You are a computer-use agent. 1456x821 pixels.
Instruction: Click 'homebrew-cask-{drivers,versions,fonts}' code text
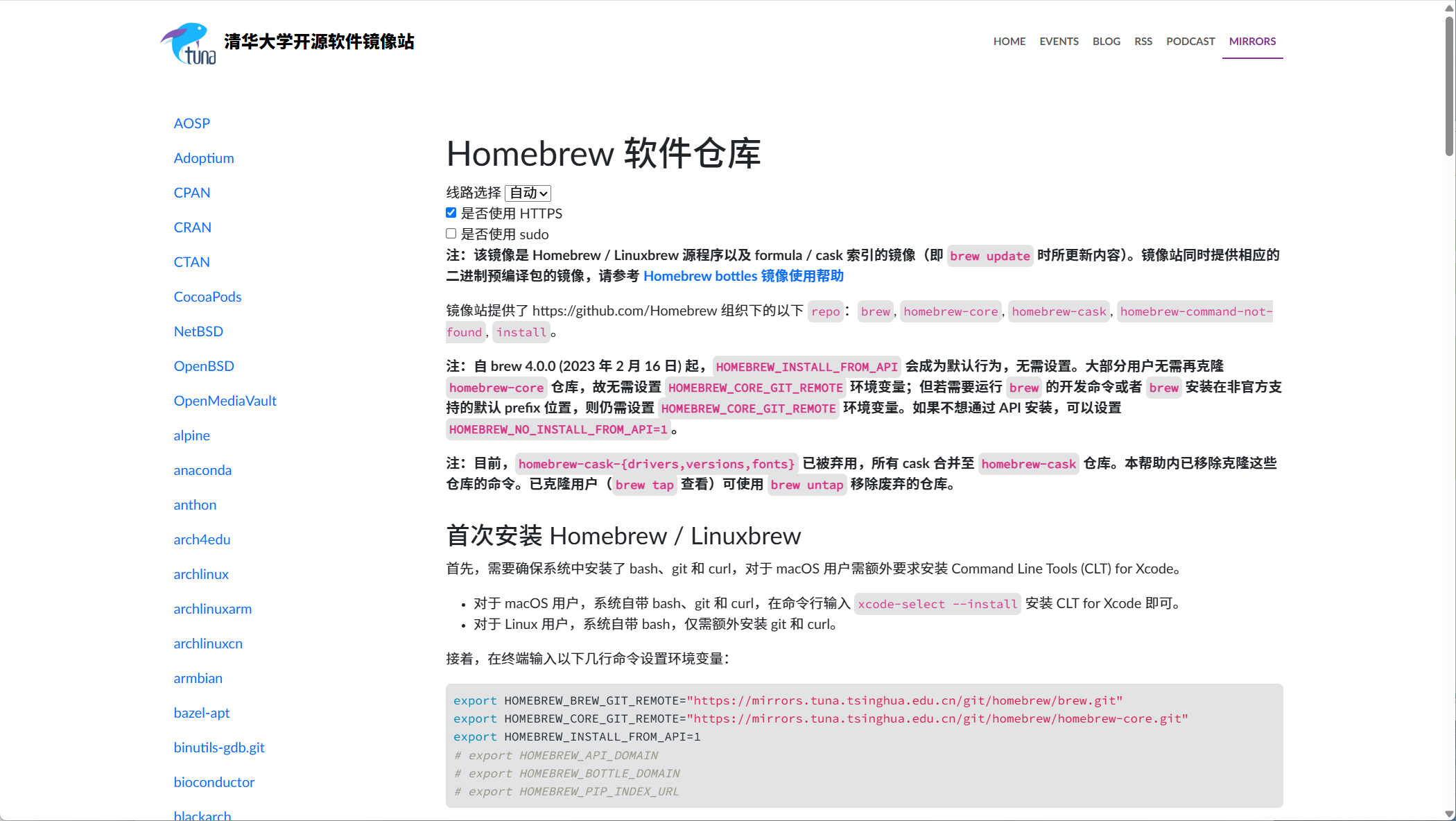click(657, 464)
